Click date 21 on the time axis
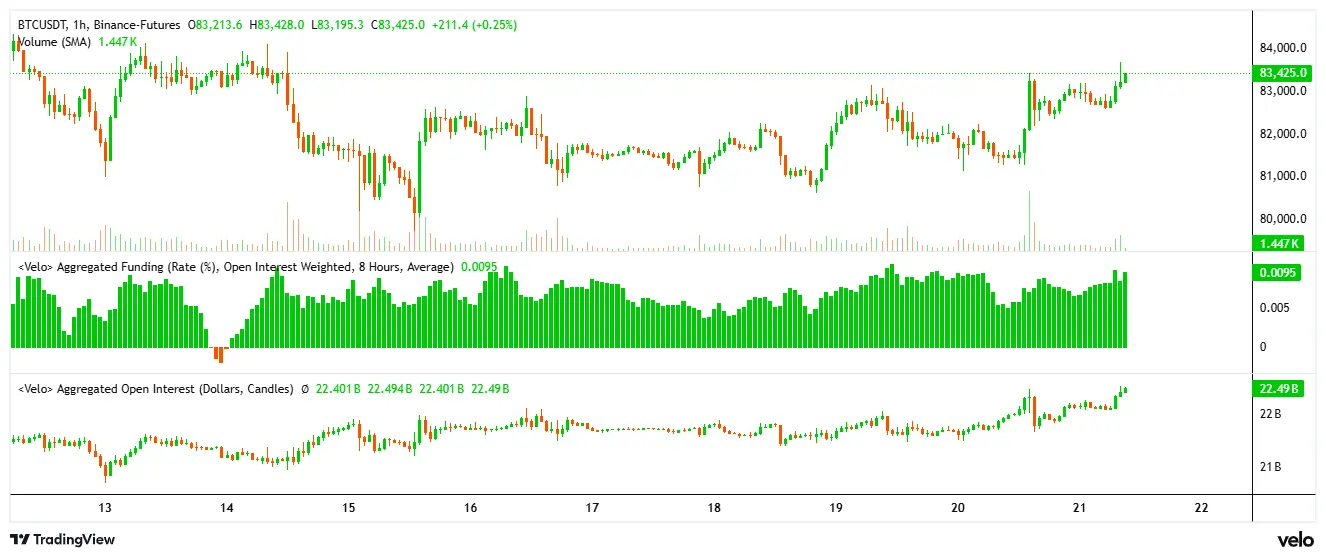The height and width of the screenshot is (557, 1326). point(1080,508)
